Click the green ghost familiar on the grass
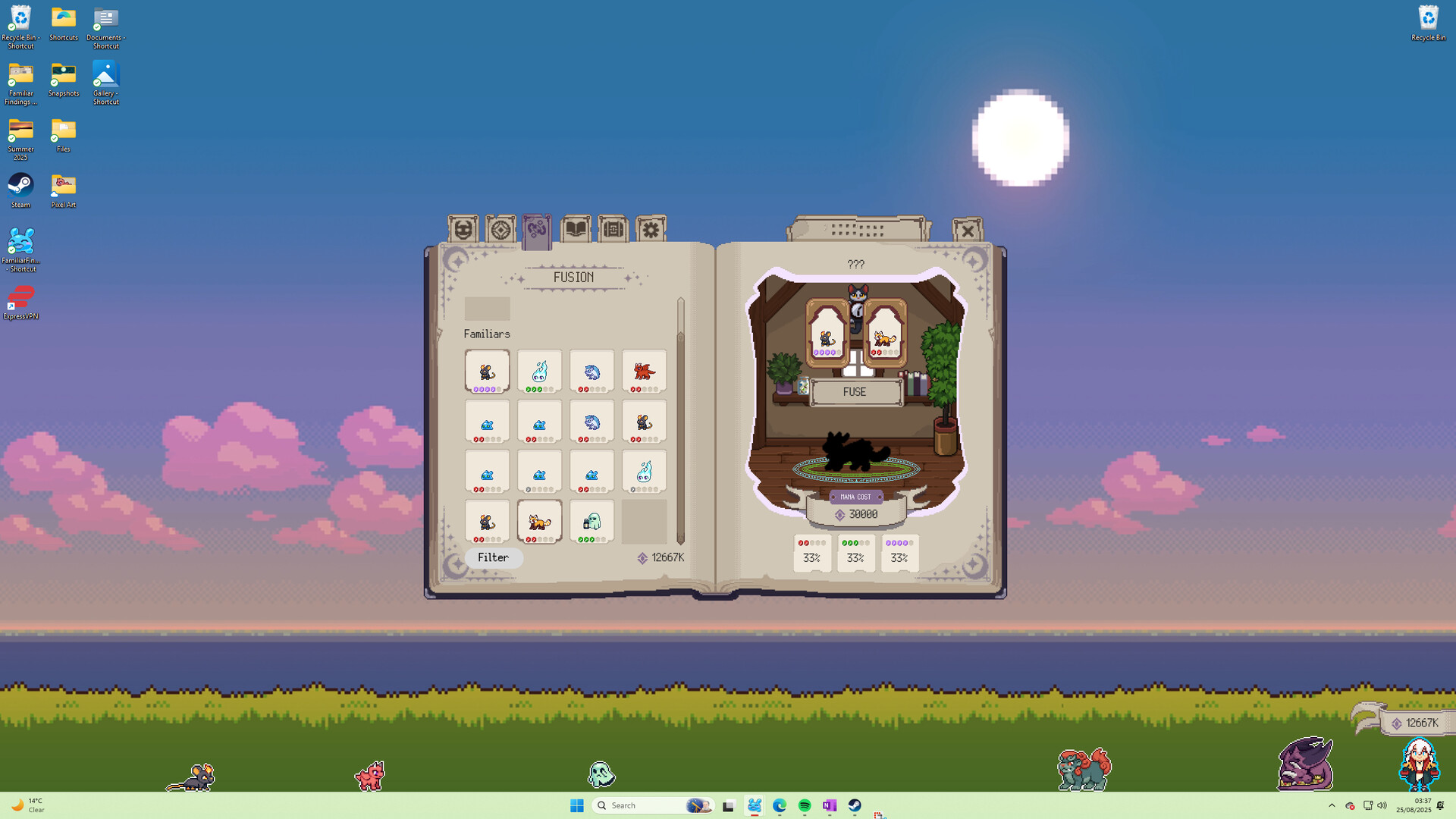1456x819 pixels. coord(601,775)
